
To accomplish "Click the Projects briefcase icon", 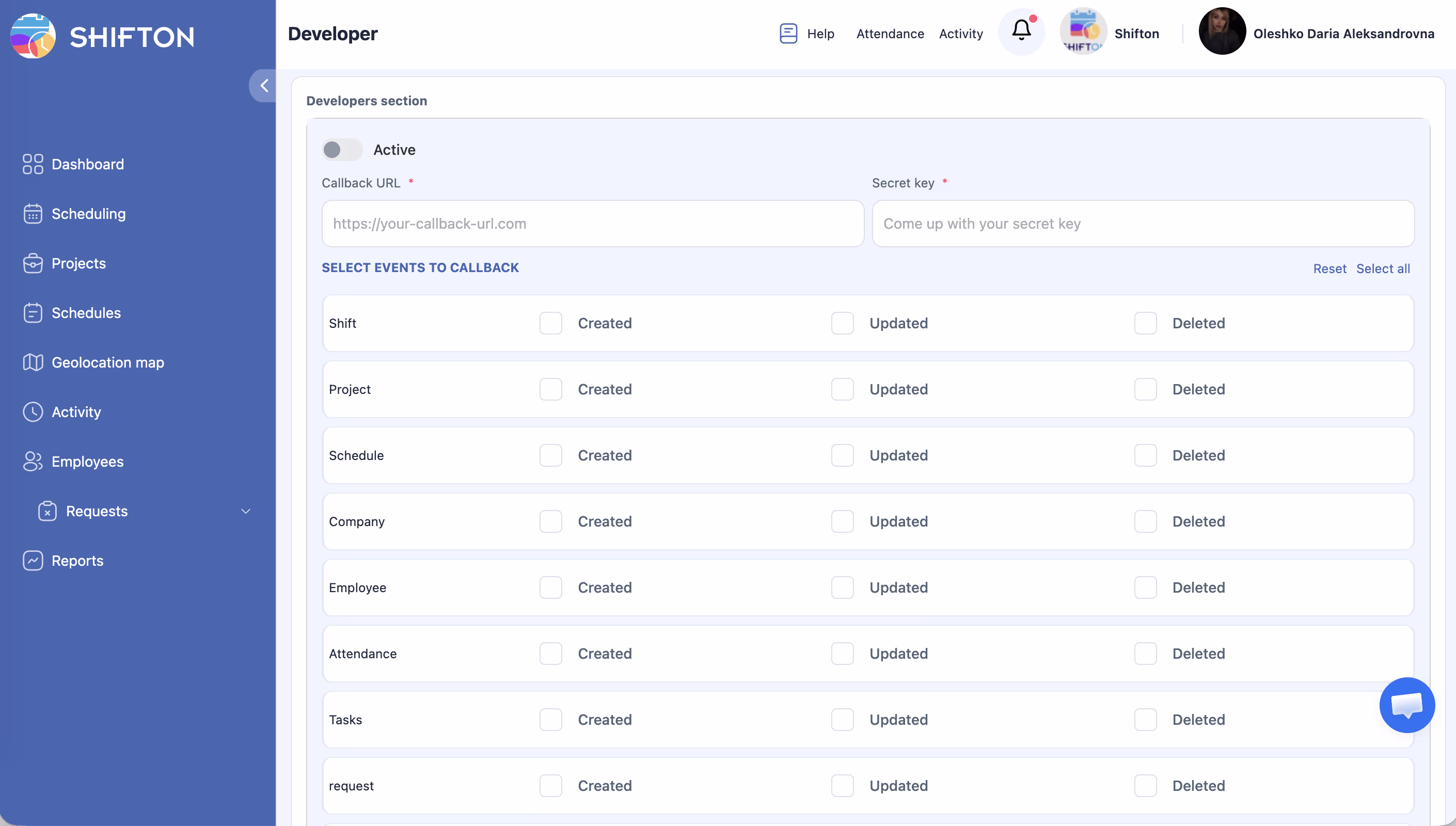I will 33,263.
